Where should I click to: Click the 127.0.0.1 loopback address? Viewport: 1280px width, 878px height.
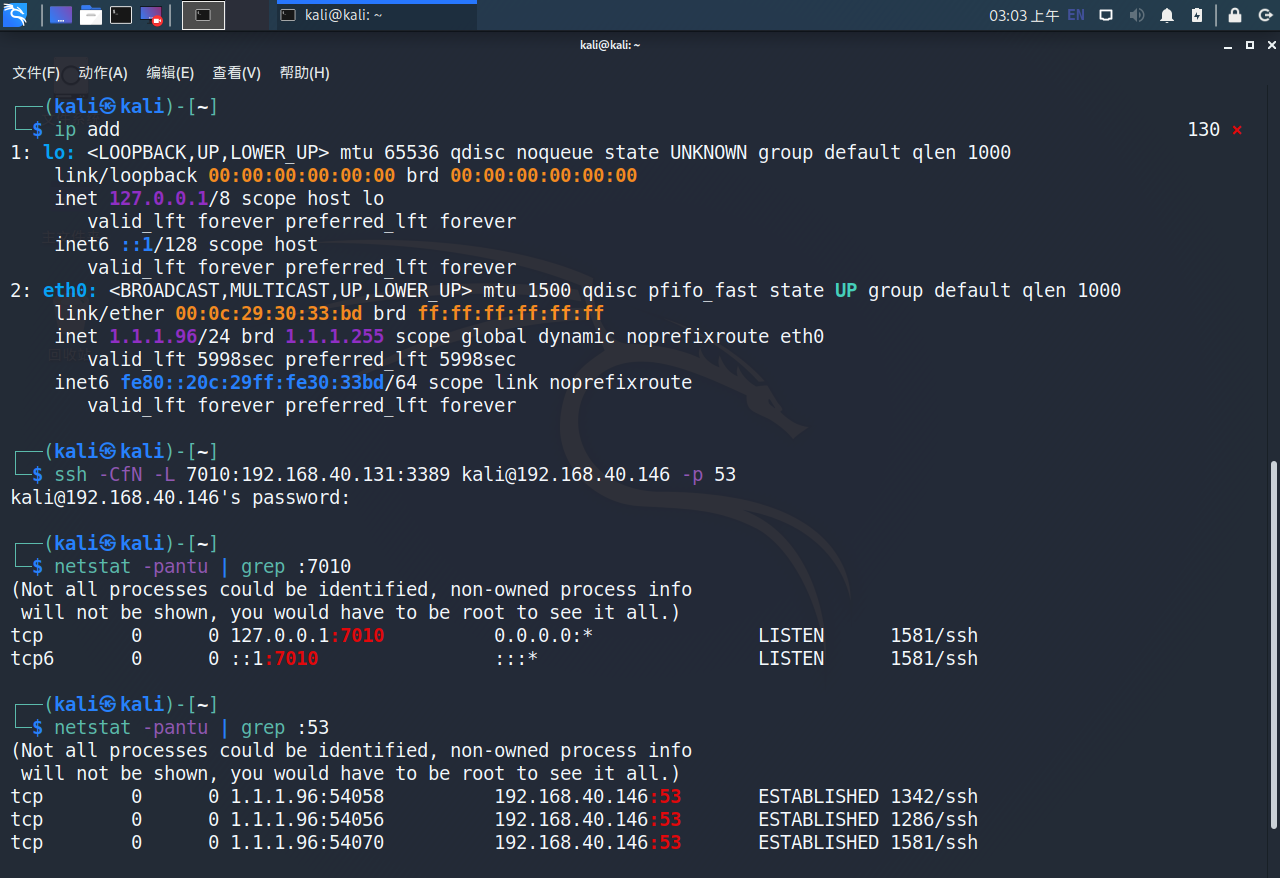pyautogui.click(x=159, y=198)
